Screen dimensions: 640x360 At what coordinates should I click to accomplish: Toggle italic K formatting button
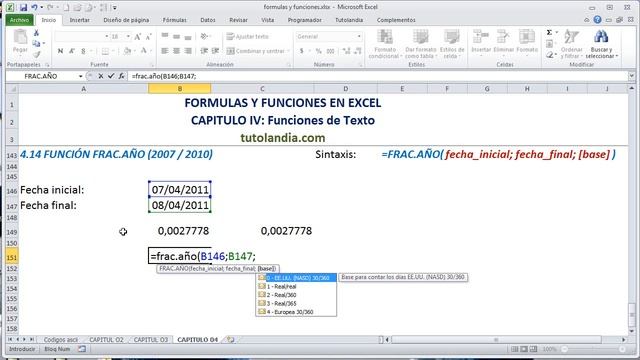72,51
